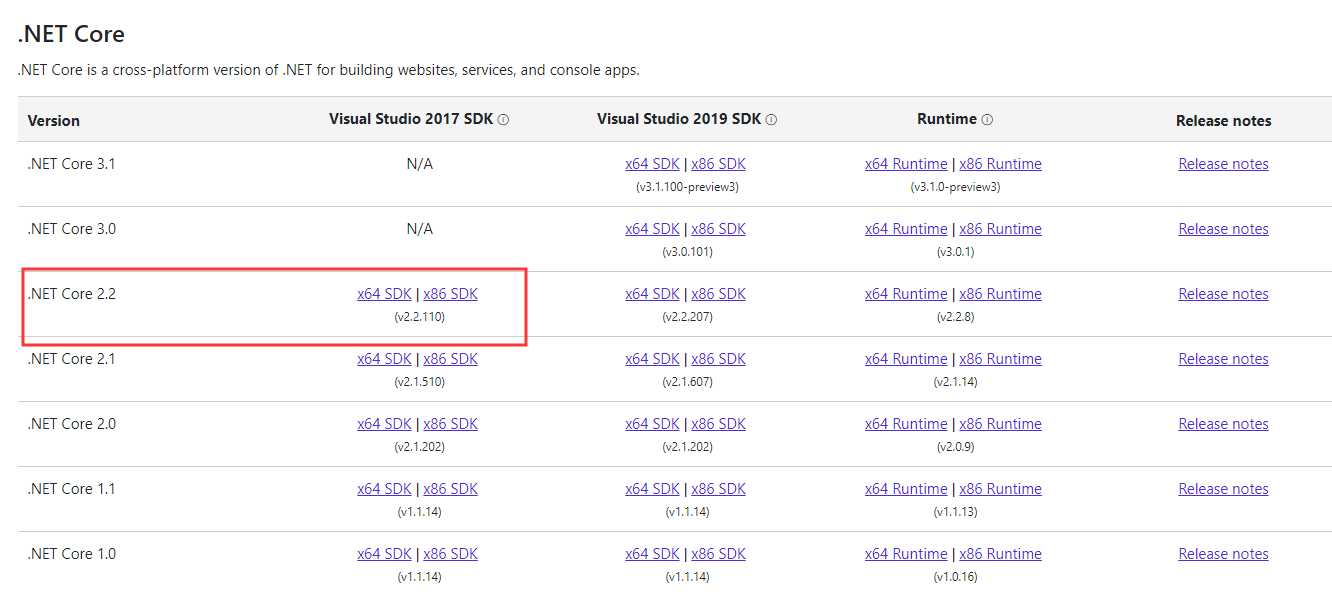Download .NET Core 1.1 x86 SDK for VS 2017

450,489
